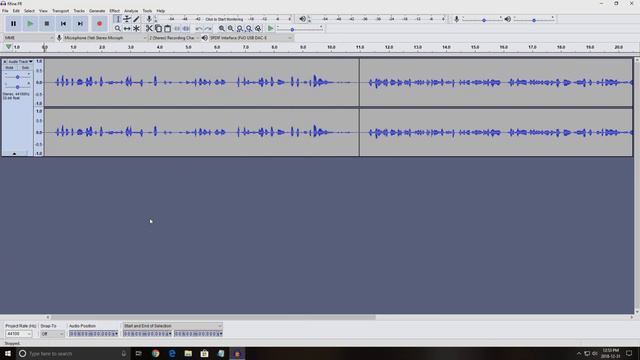Click the Fit Project to Width icon
Screen dimensions: 640x360
pos(249,29)
